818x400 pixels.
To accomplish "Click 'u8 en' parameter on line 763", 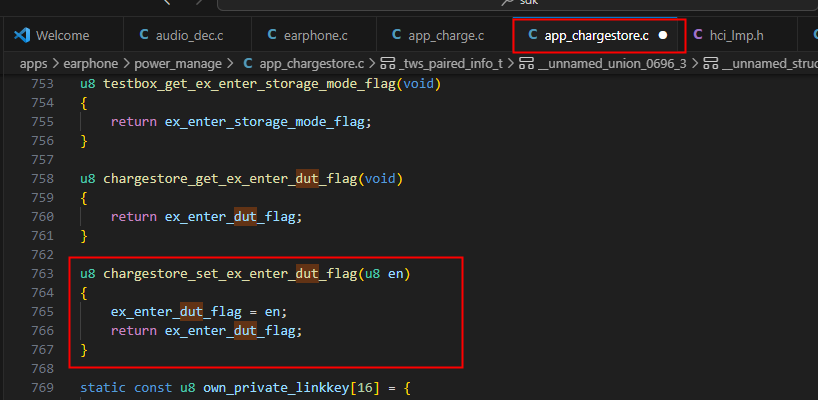I will click(384, 274).
